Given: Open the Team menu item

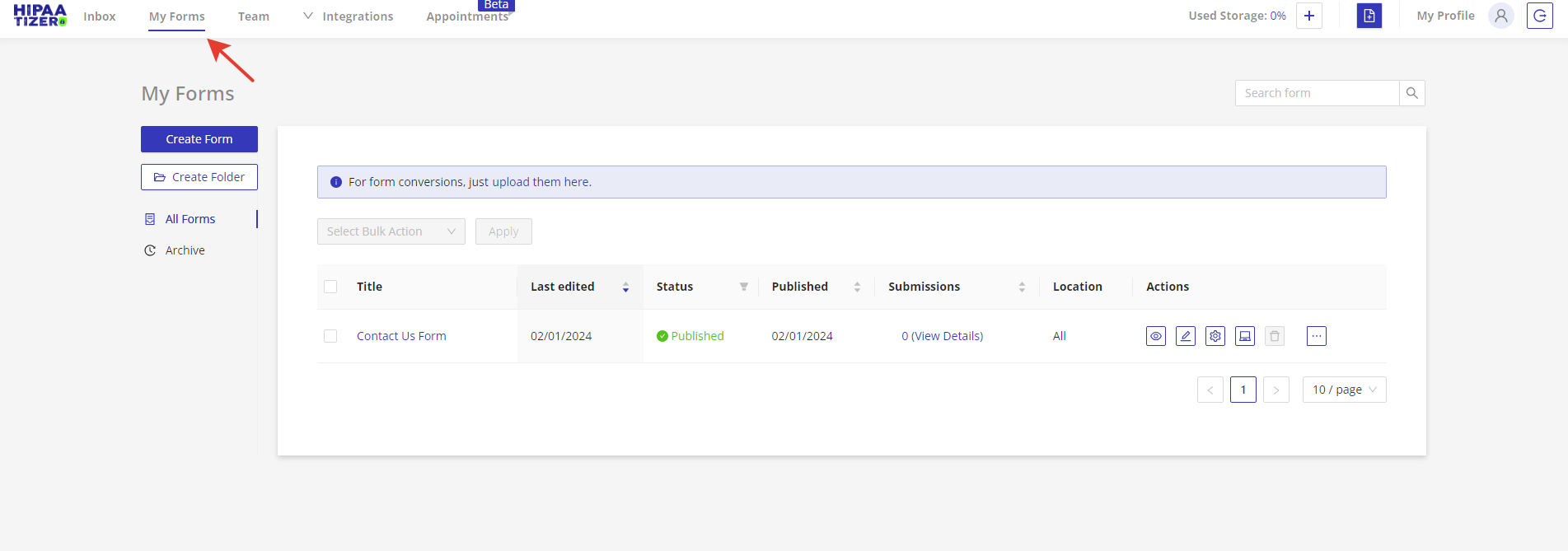Looking at the screenshot, I should pos(254,16).
